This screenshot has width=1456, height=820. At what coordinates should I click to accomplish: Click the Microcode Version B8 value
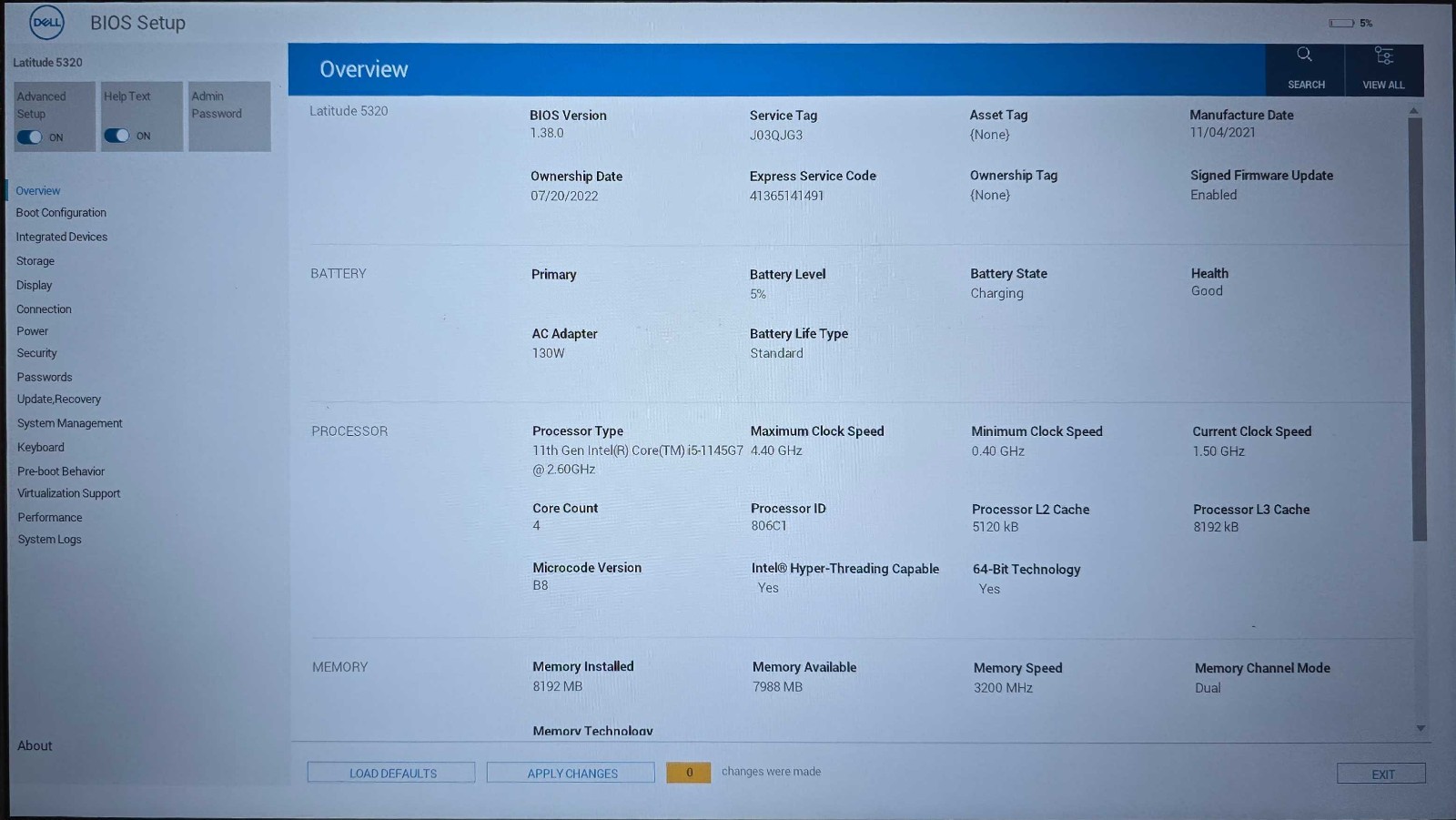(541, 585)
